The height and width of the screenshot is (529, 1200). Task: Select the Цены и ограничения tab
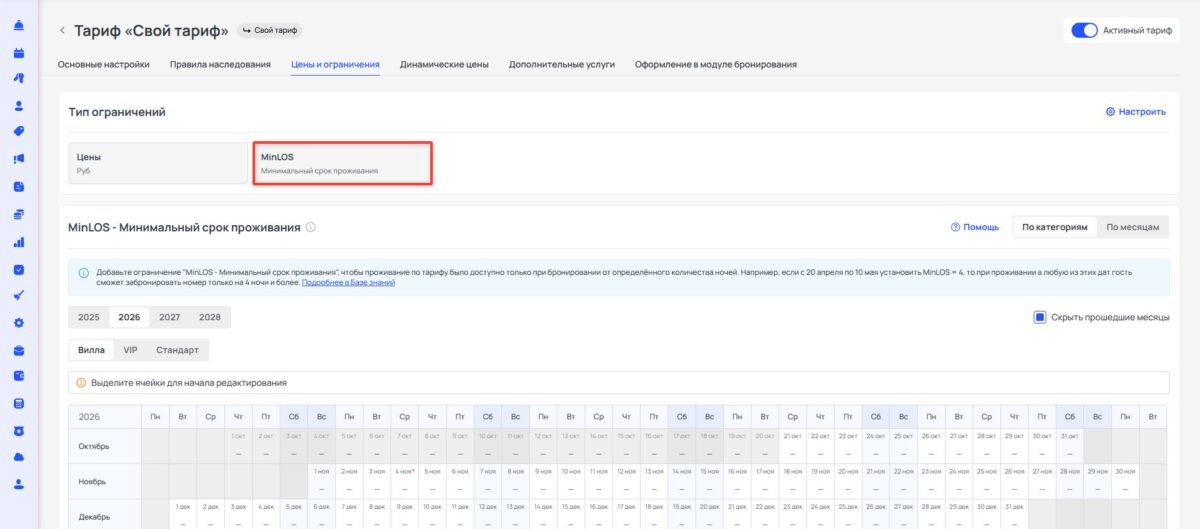coord(335,65)
